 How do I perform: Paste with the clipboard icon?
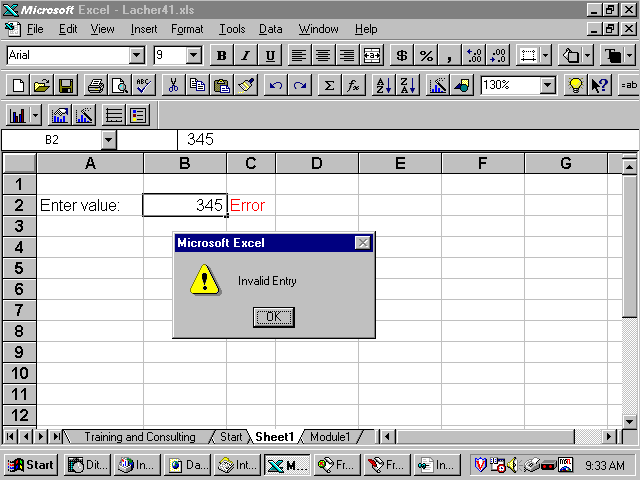click(222, 85)
